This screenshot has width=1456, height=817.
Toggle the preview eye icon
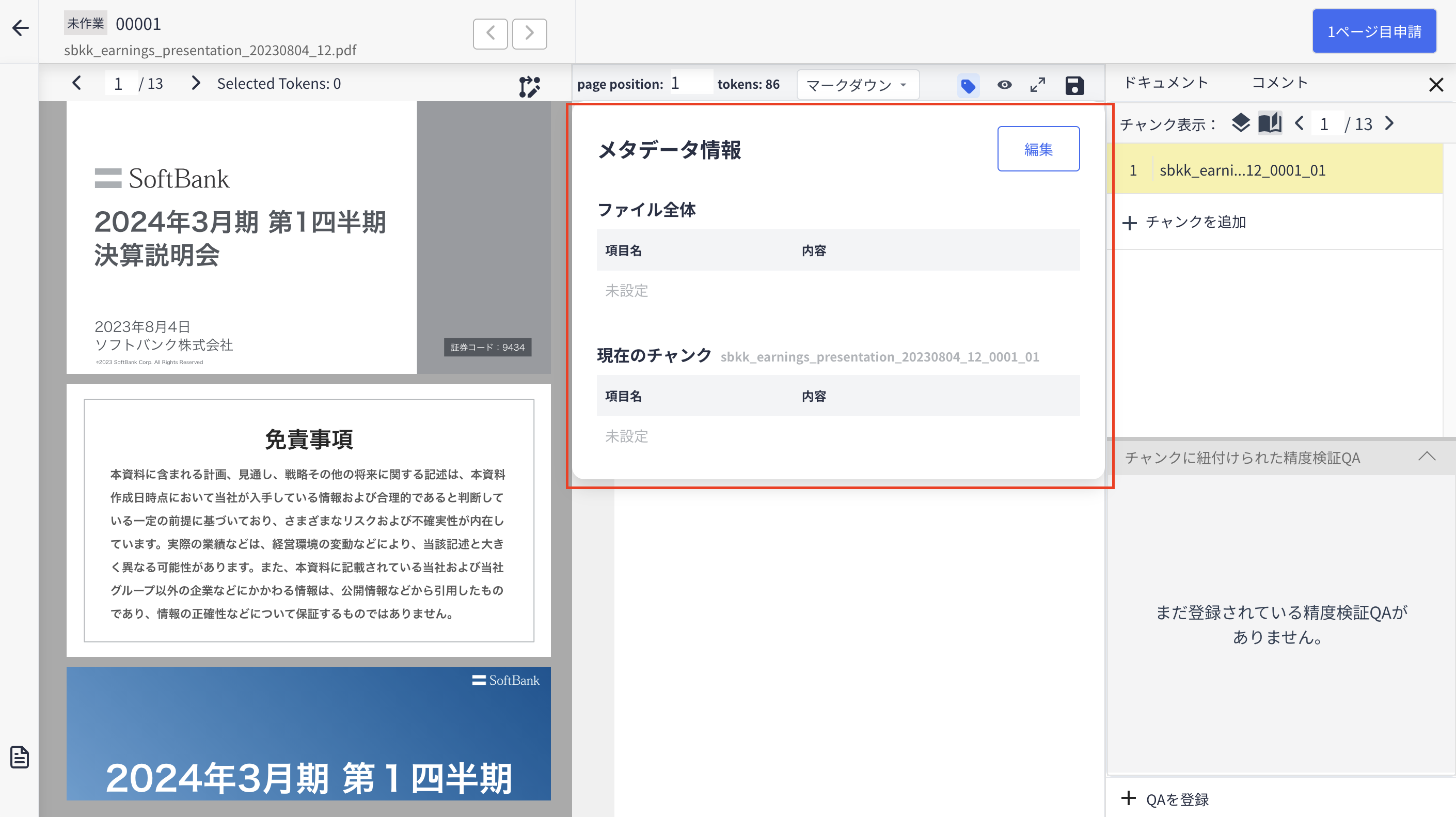(x=1004, y=85)
